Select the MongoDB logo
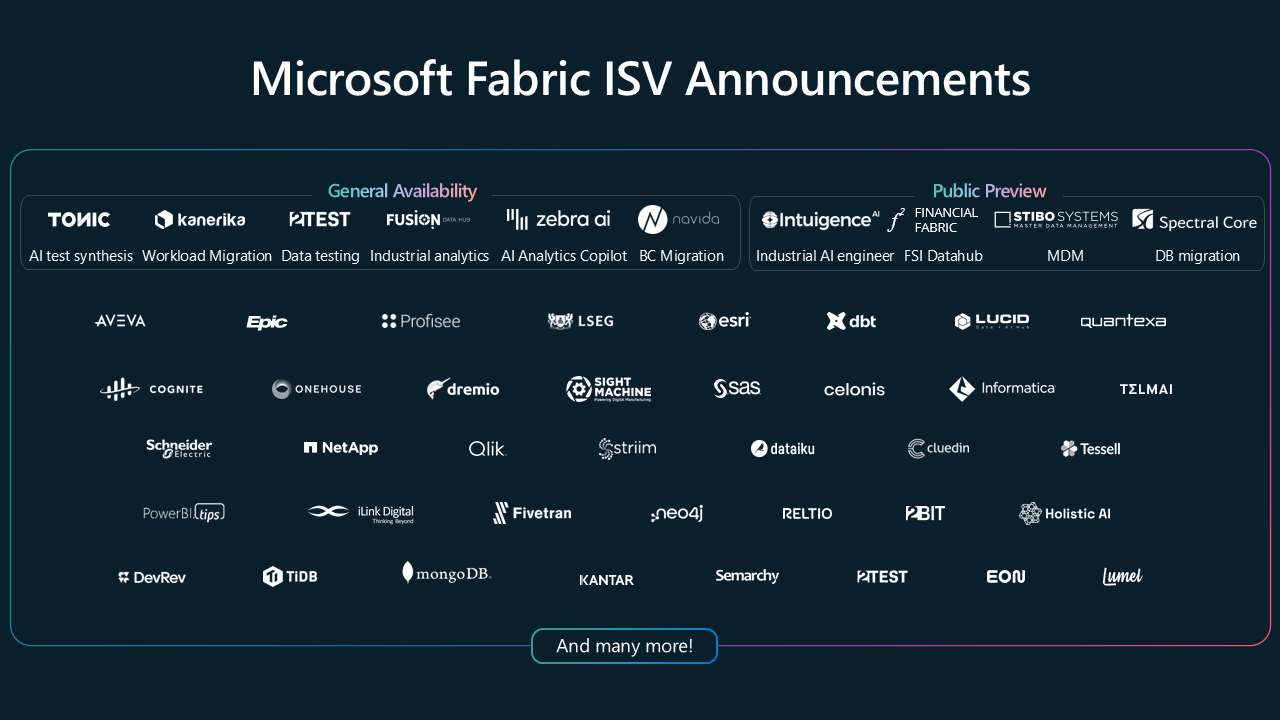 click(x=446, y=572)
